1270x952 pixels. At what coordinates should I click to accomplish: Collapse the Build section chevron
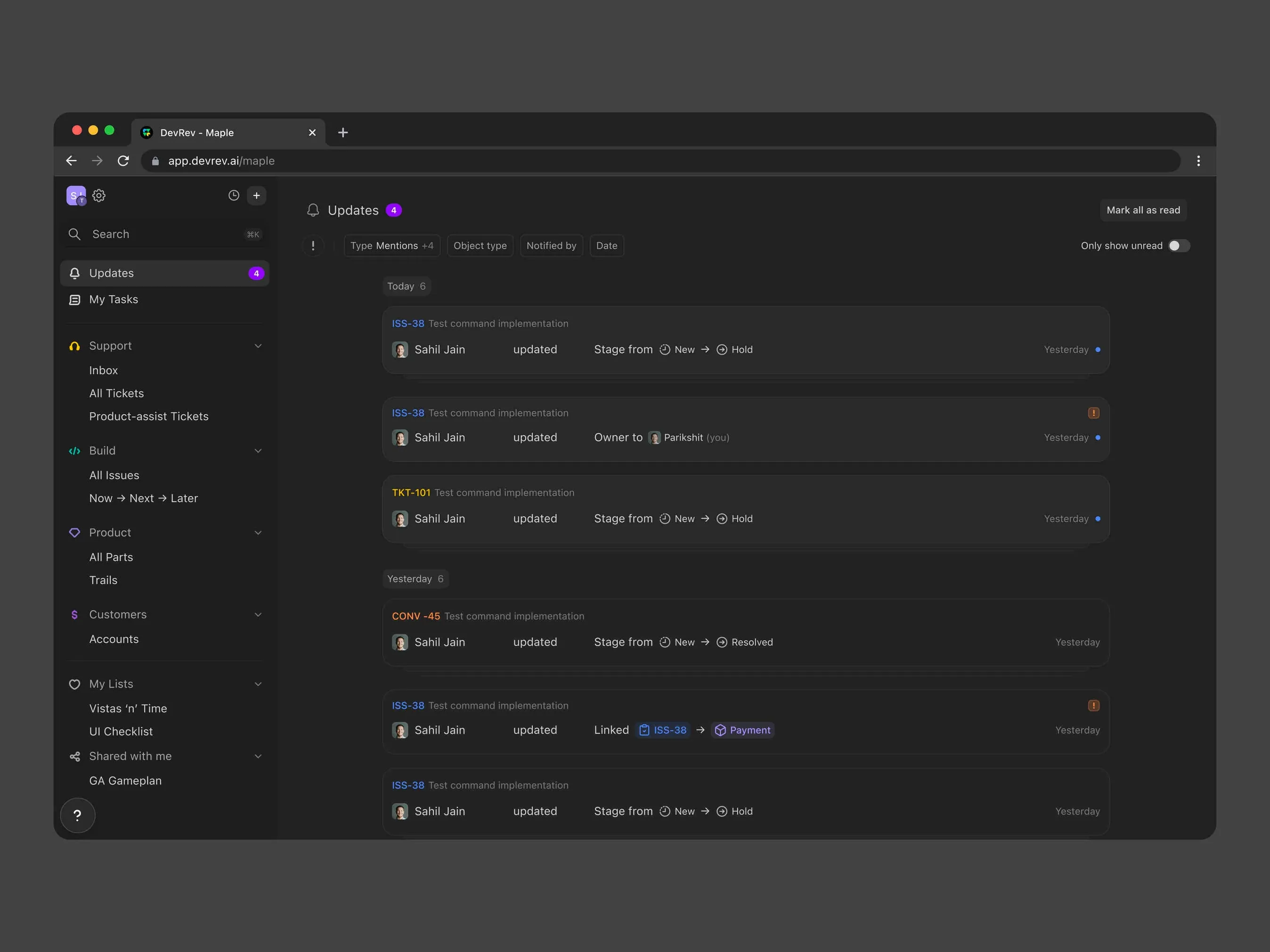point(258,451)
